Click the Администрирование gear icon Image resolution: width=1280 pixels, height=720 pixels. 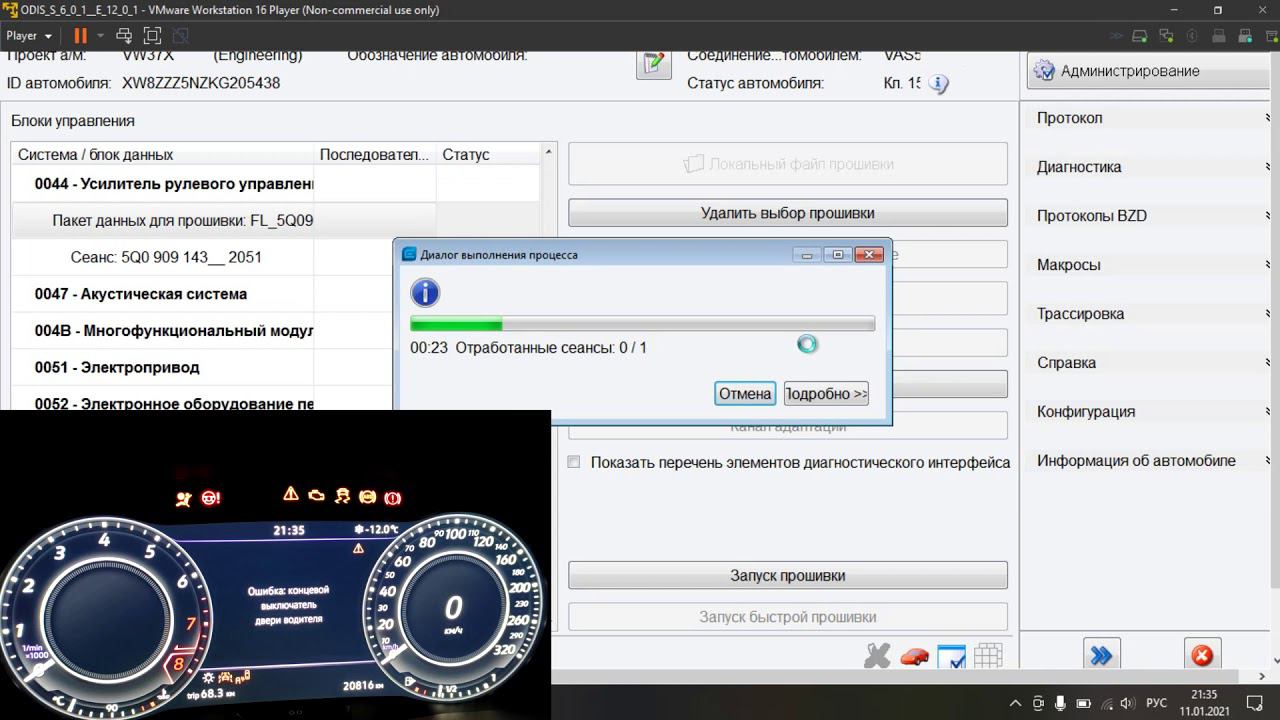(x=1044, y=71)
